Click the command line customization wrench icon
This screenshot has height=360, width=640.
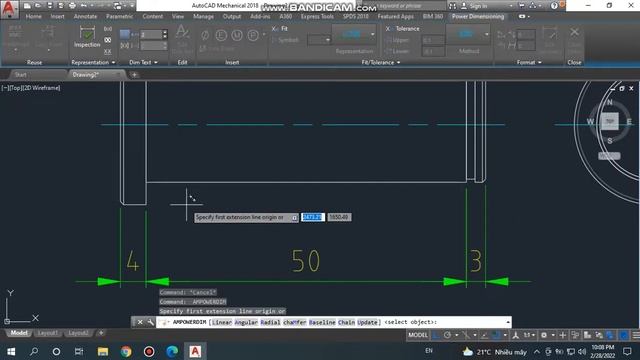(x=150, y=322)
